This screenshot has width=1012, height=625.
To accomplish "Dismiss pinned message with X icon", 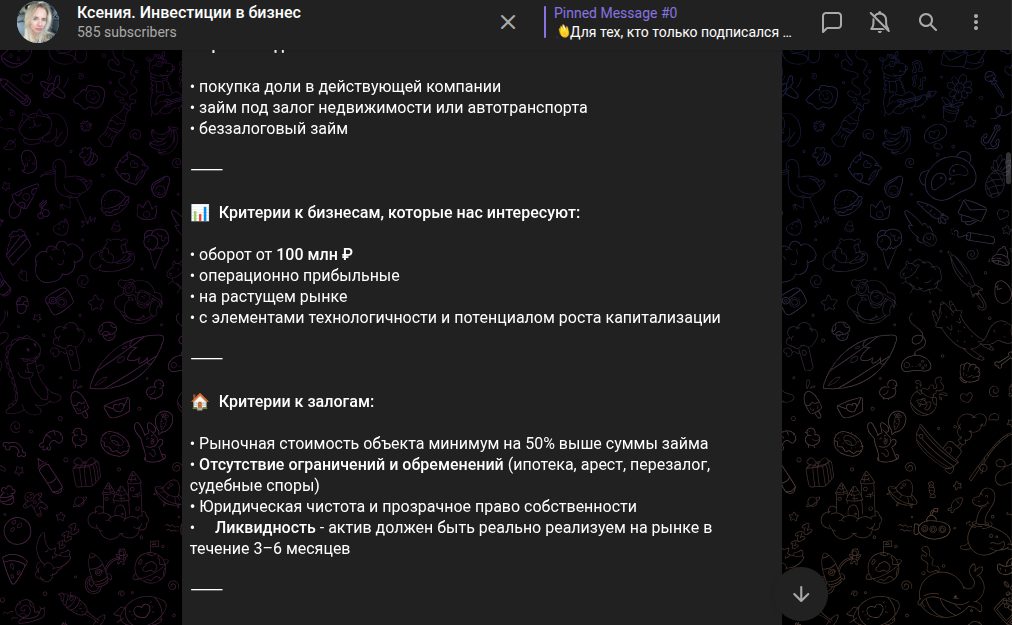I will 508,22.
